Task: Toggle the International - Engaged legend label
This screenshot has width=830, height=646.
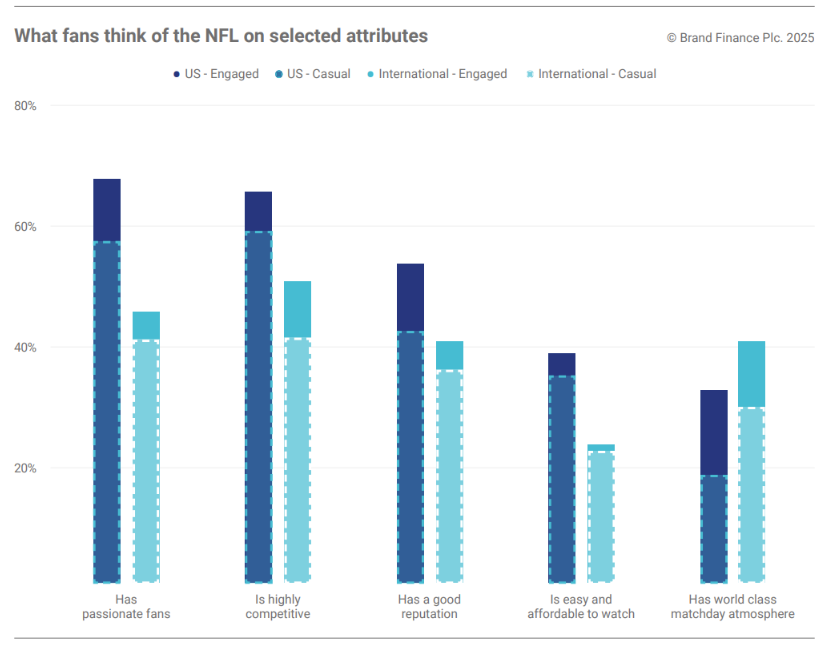Action: coord(443,74)
